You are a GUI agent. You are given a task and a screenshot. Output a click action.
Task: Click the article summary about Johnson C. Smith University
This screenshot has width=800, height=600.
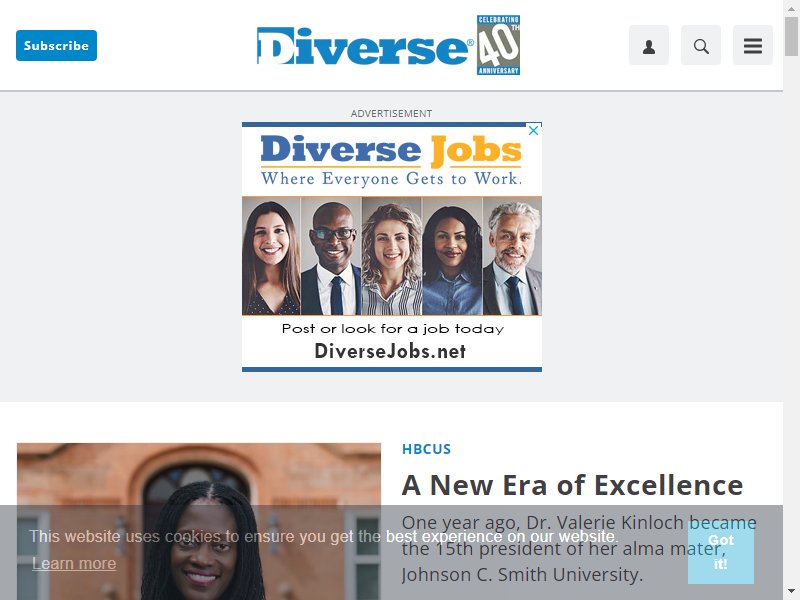(579, 548)
